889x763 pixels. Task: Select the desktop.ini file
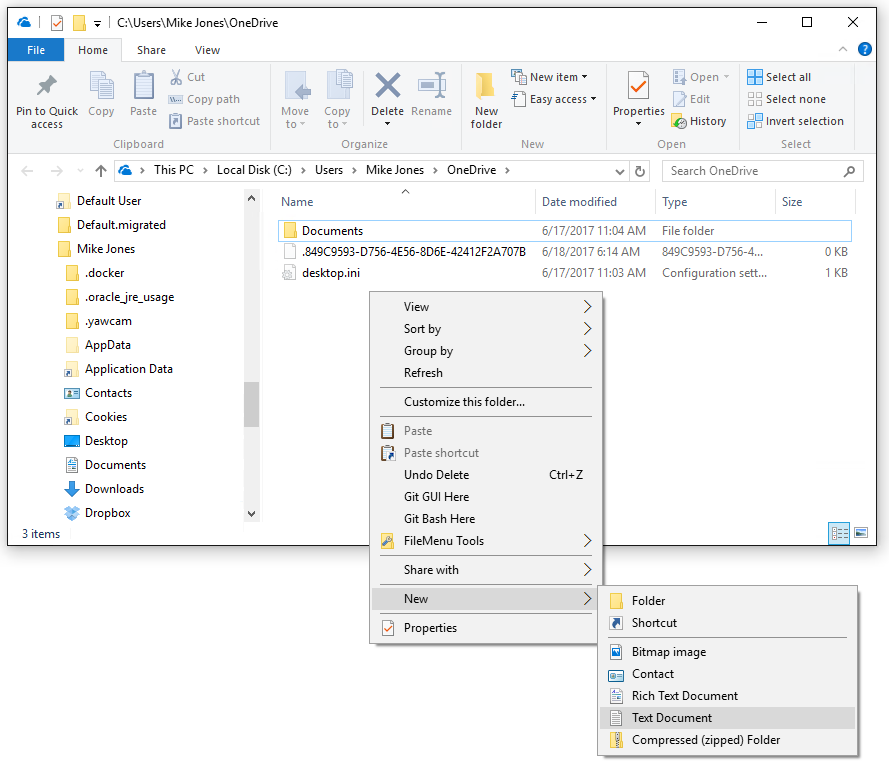point(331,273)
